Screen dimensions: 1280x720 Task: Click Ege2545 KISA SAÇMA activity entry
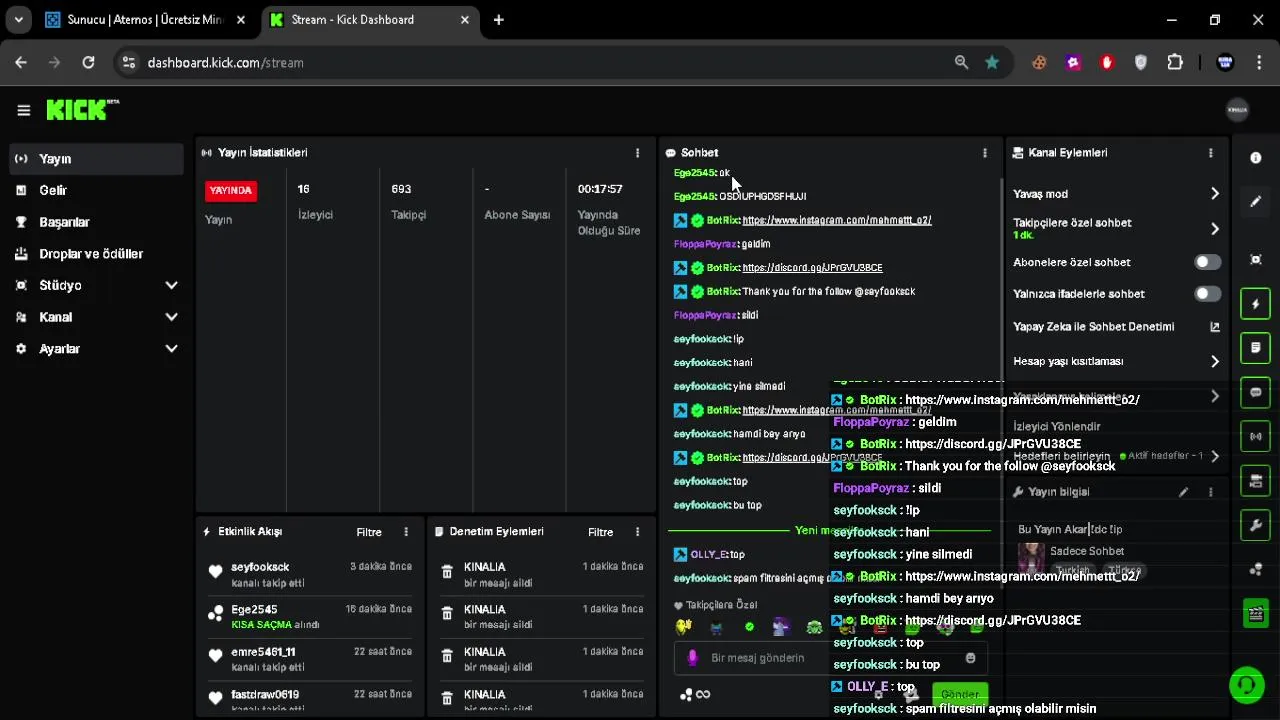(x=310, y=617)
